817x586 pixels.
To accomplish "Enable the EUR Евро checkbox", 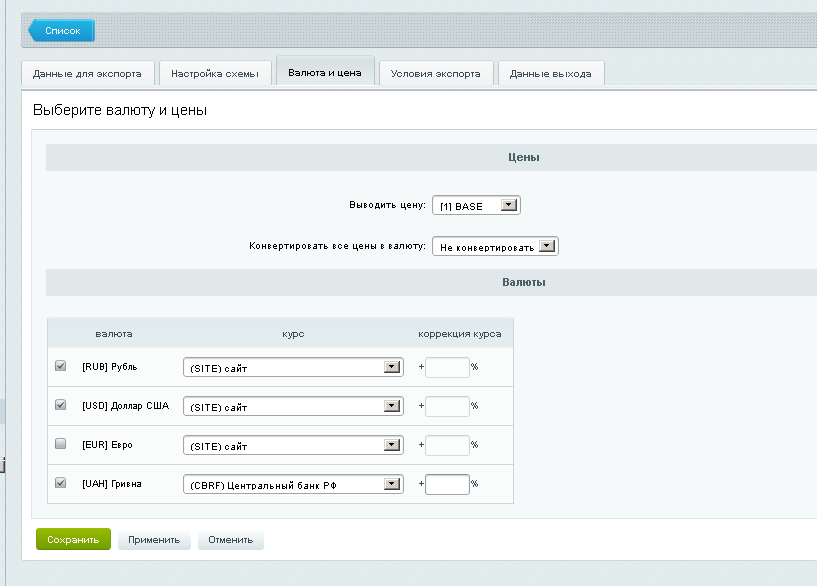I will click(60, 444).
